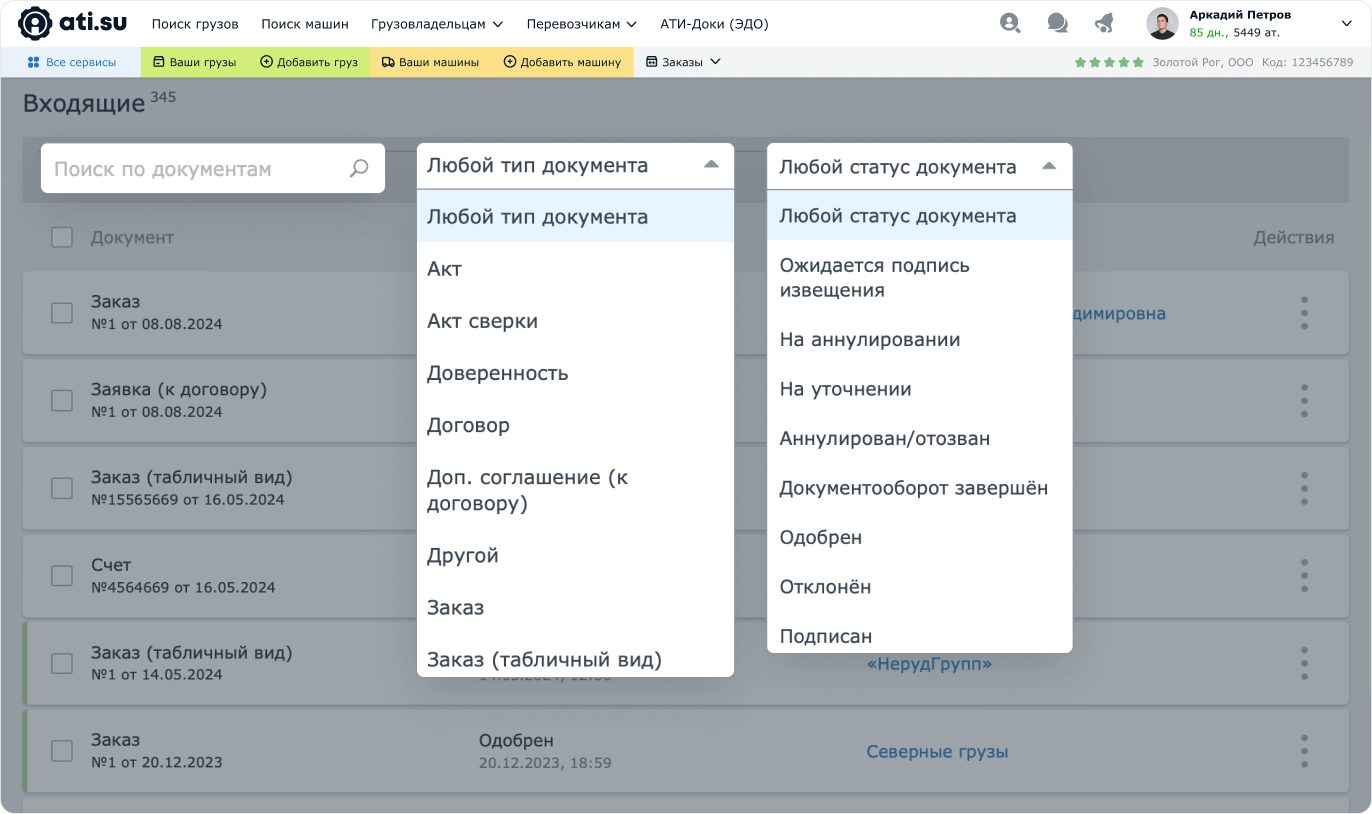Open three-dot menu for Счет №4564669
The image size is (1372, 814).
coord(1304,575)
